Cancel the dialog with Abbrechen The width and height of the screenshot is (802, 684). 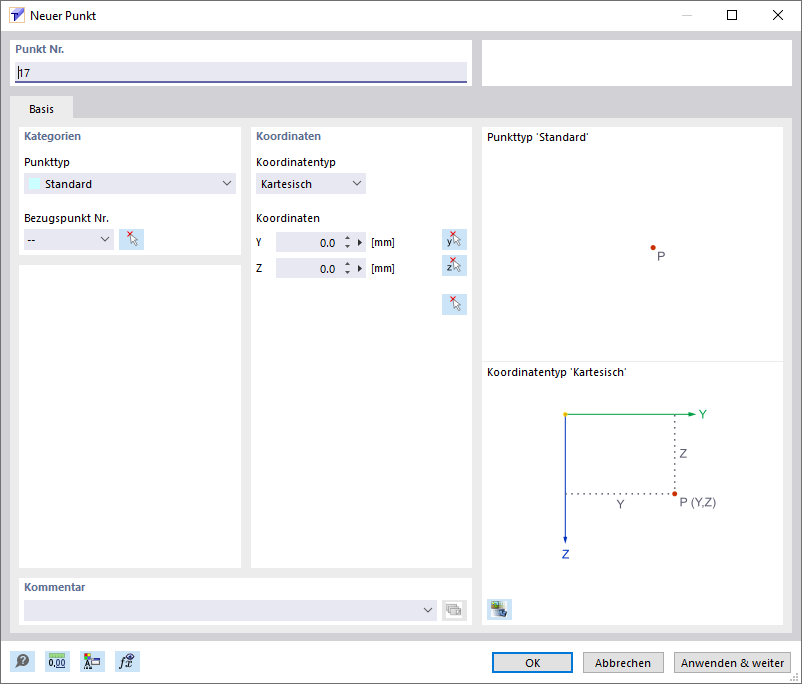click(622, 662)
